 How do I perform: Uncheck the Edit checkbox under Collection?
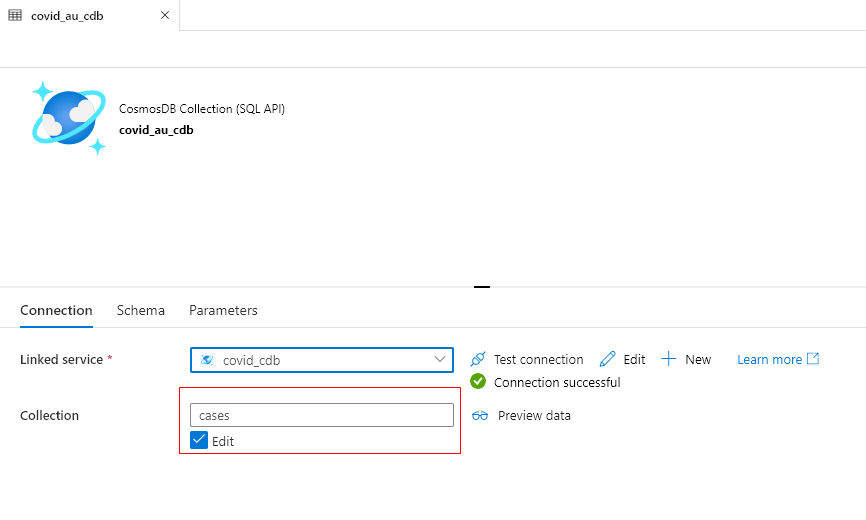(199, 440)
